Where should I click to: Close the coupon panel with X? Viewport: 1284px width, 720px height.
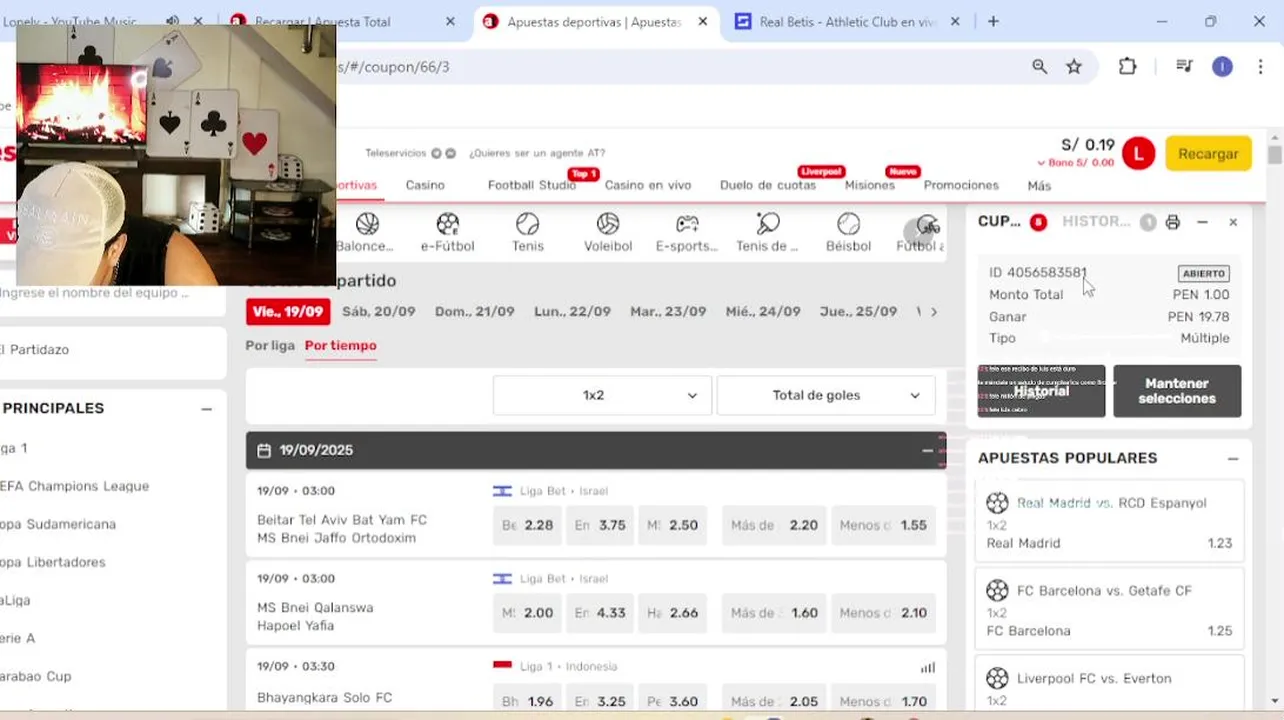[x=1233, y=222]
